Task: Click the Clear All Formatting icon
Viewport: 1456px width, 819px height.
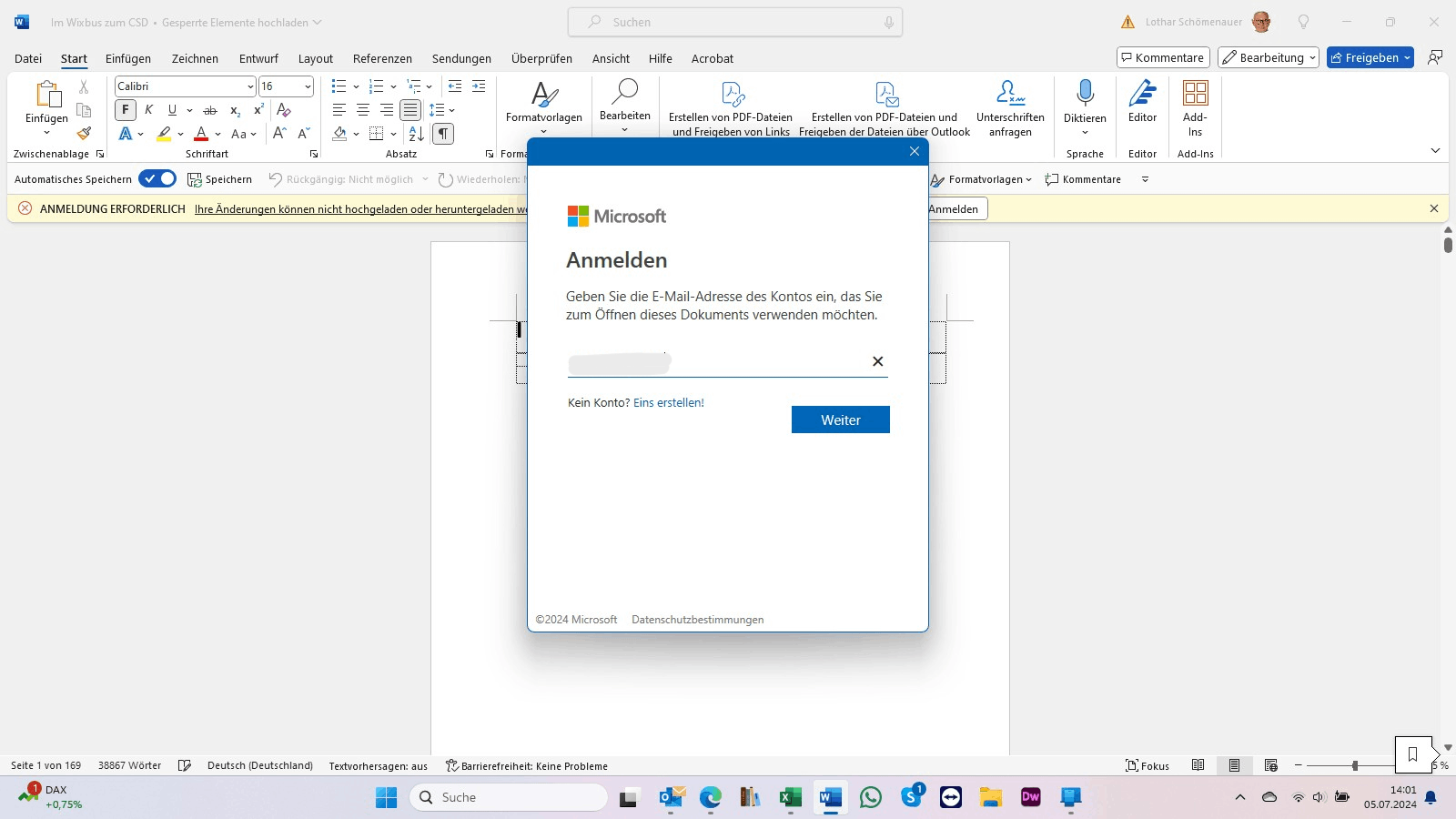Action: coord(284,110)
